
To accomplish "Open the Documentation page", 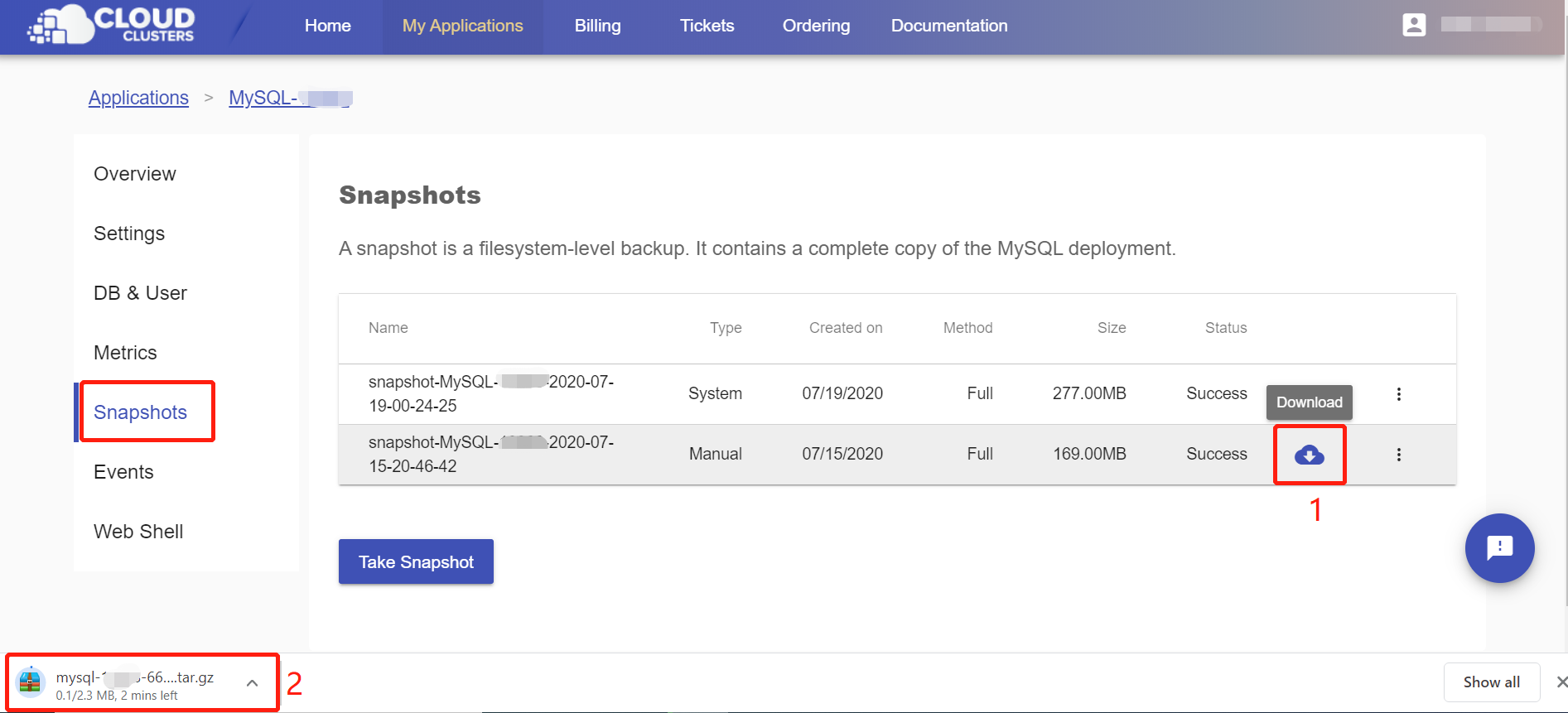I will [x=949, y=26].
